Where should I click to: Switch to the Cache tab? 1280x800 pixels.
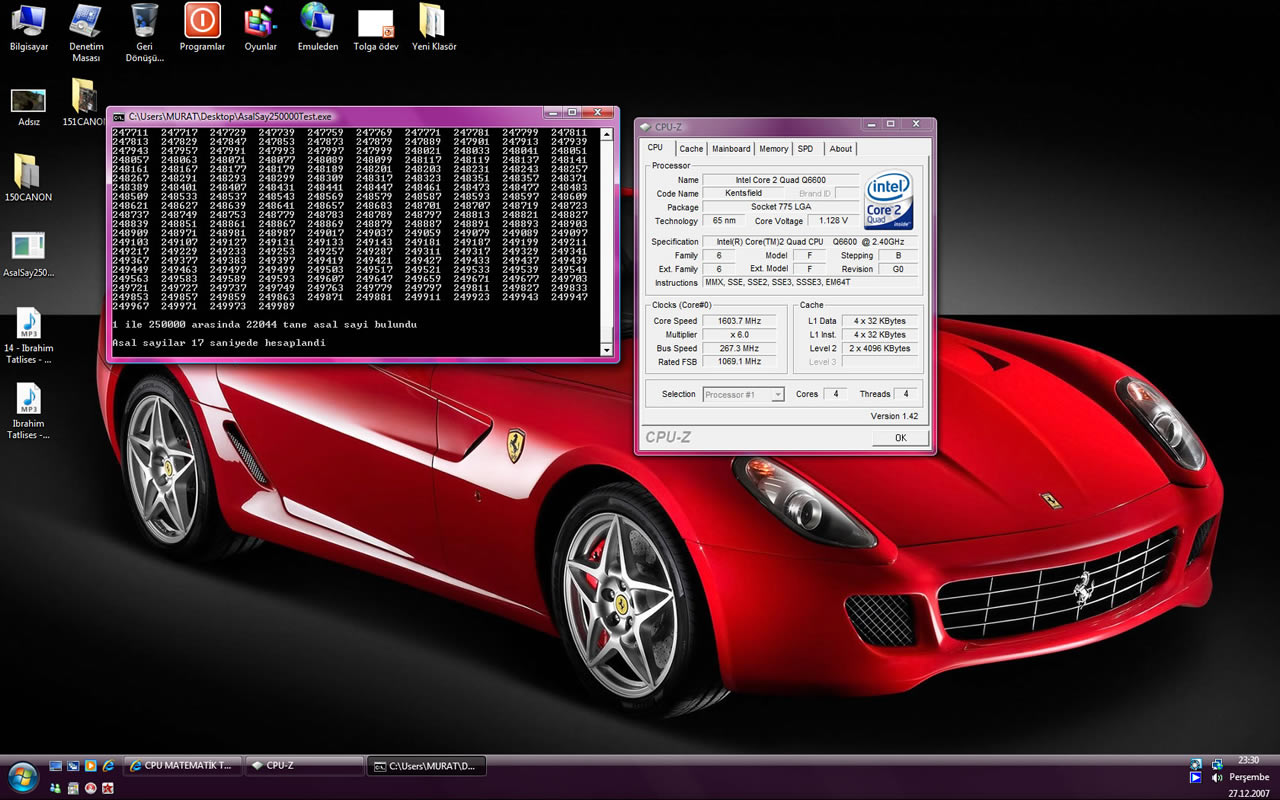coord(691,149)
